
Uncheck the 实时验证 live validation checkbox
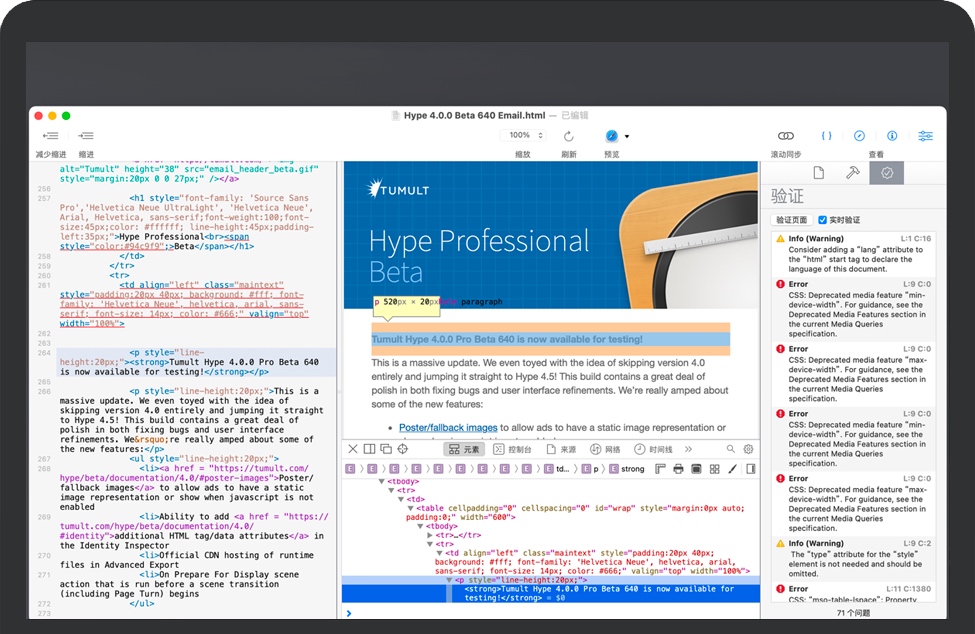tap(822, 220)
